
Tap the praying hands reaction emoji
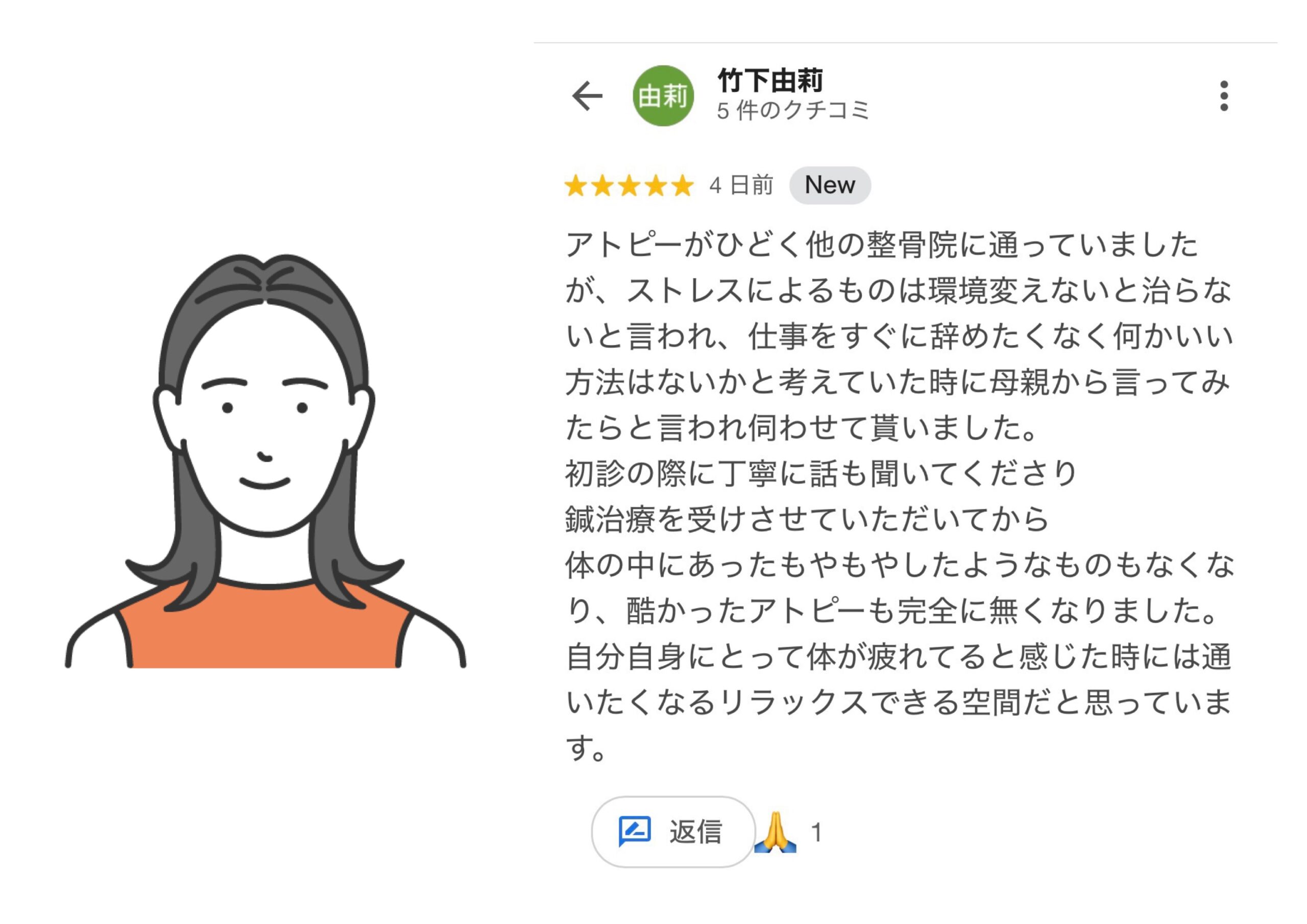click(774, 832)
